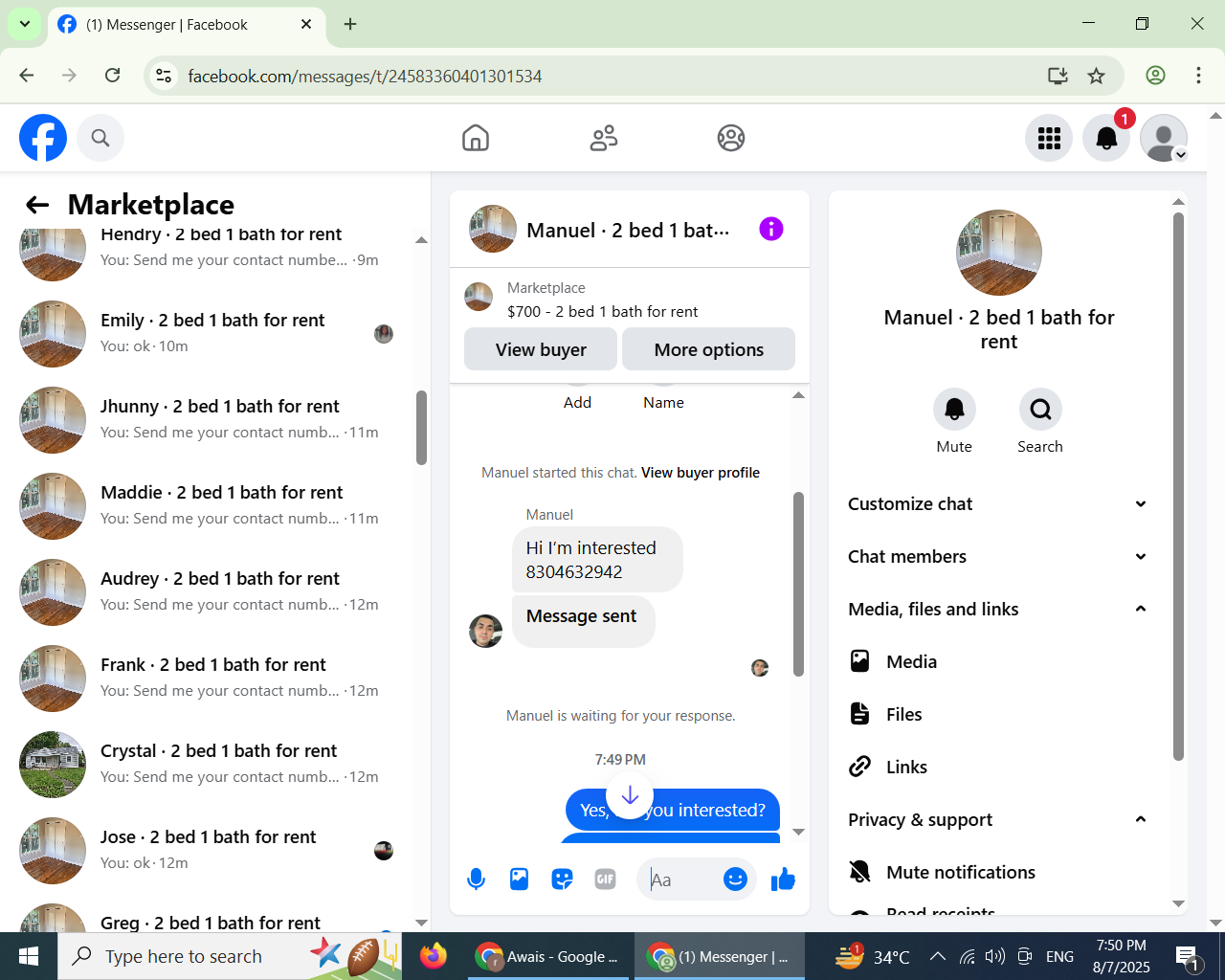The image size is (1225, 980).
Task: Bookmark this page with star icon
Action: [x=1097, y=76]
